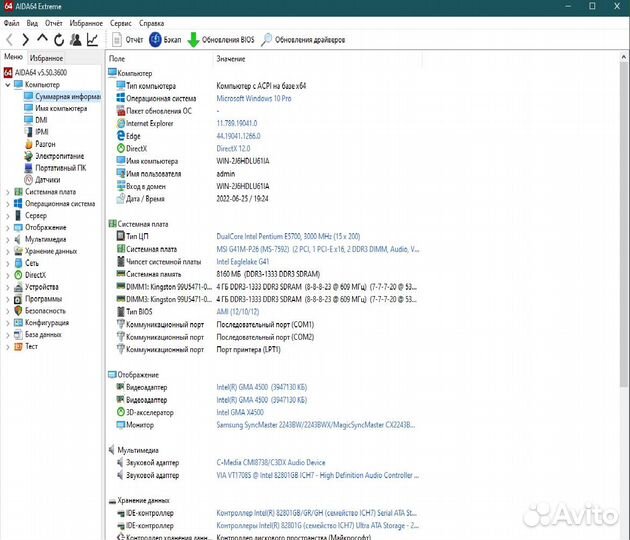Expand the Мультимедиа tree node
Screen dimensions: 630x540
tap(8, 239)
